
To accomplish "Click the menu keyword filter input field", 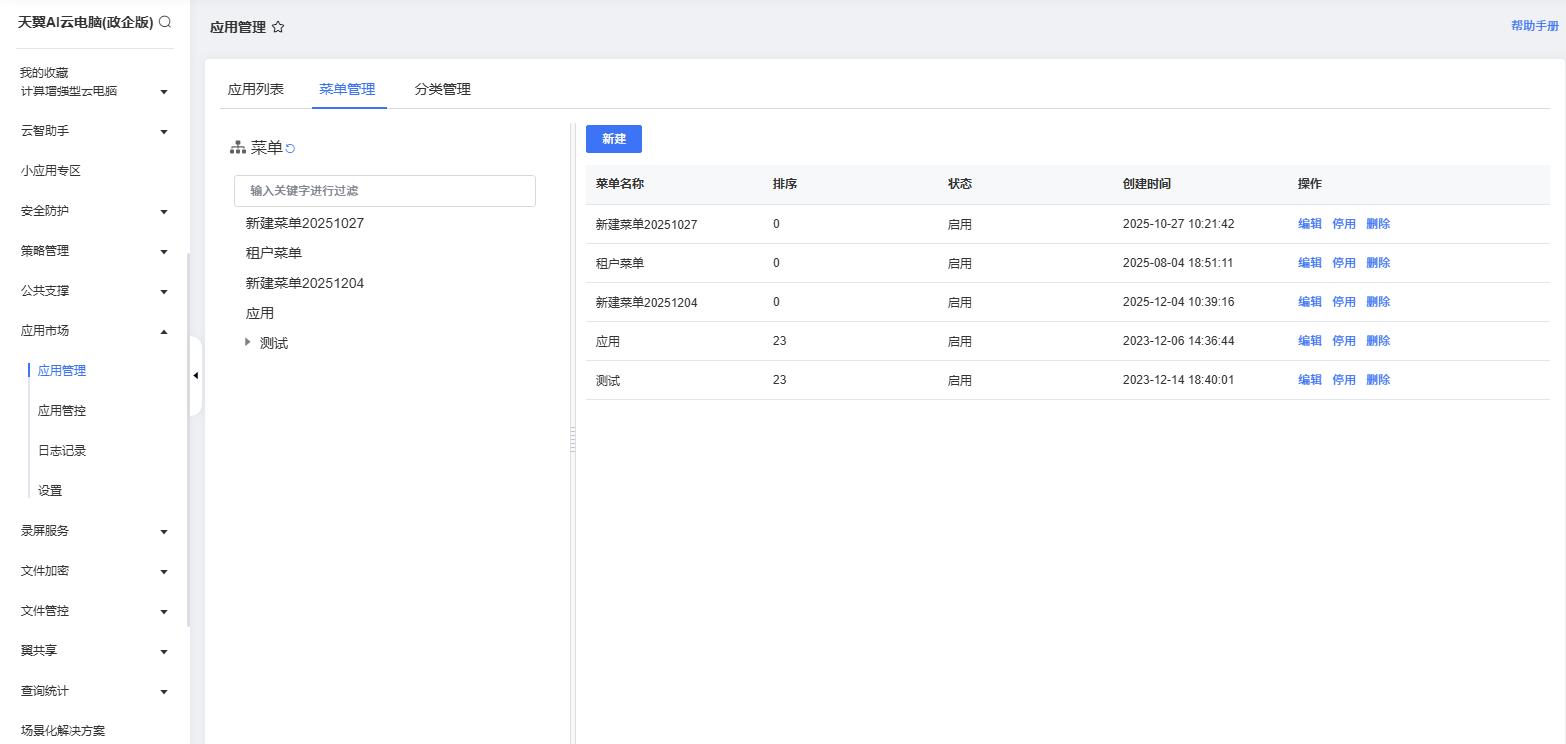I will 385,191.
